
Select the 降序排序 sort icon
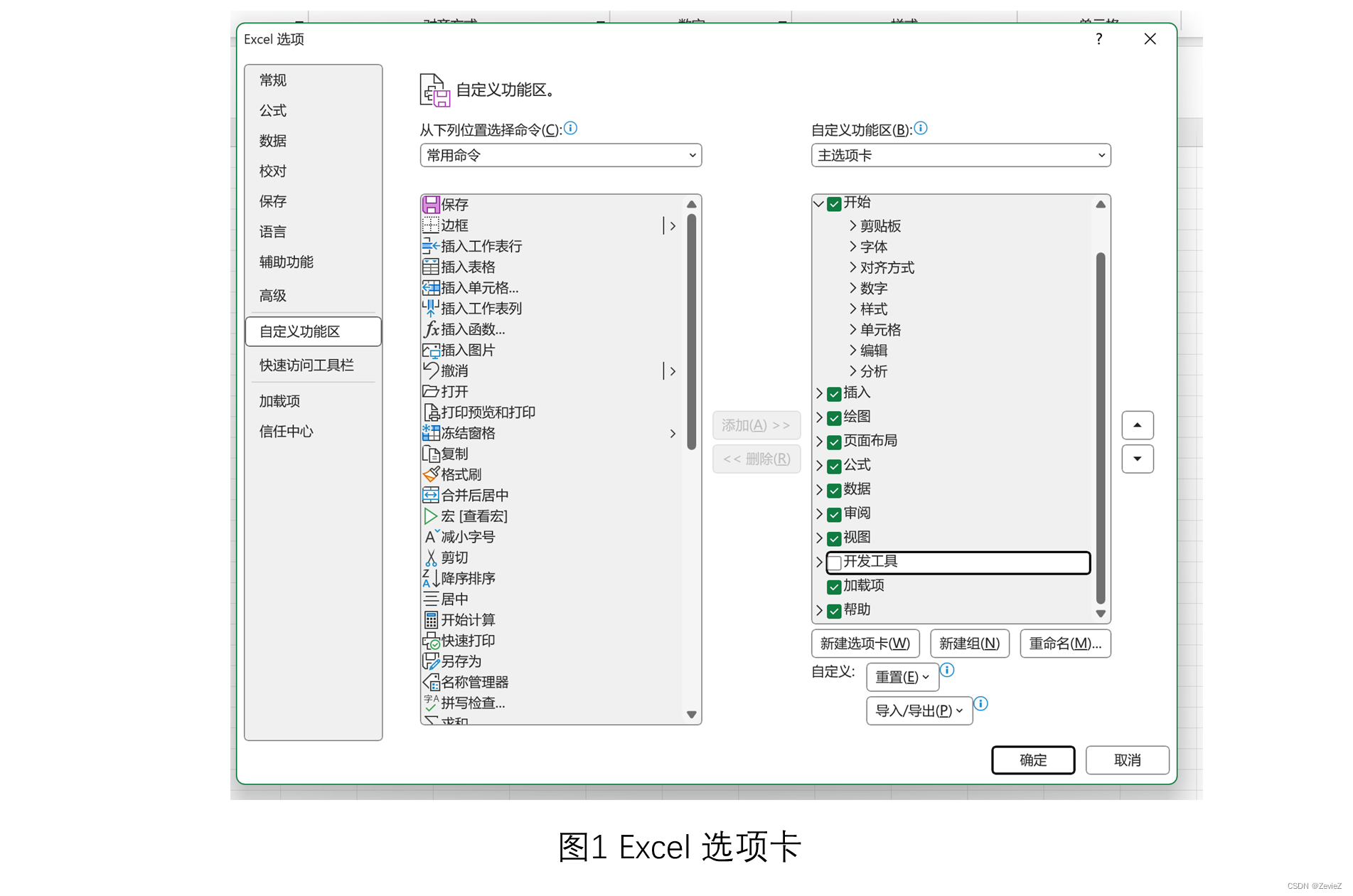(x=431, y=578)
